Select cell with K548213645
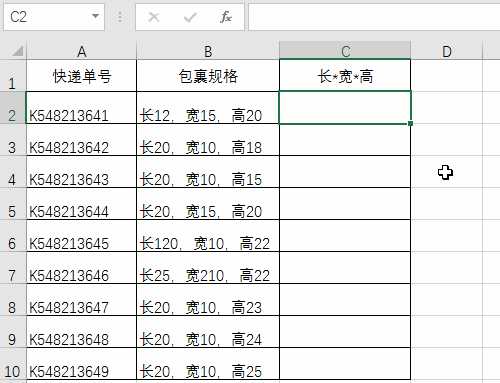Screen dimensions: 500x383 pyautogui.click(x=82, y=236)
